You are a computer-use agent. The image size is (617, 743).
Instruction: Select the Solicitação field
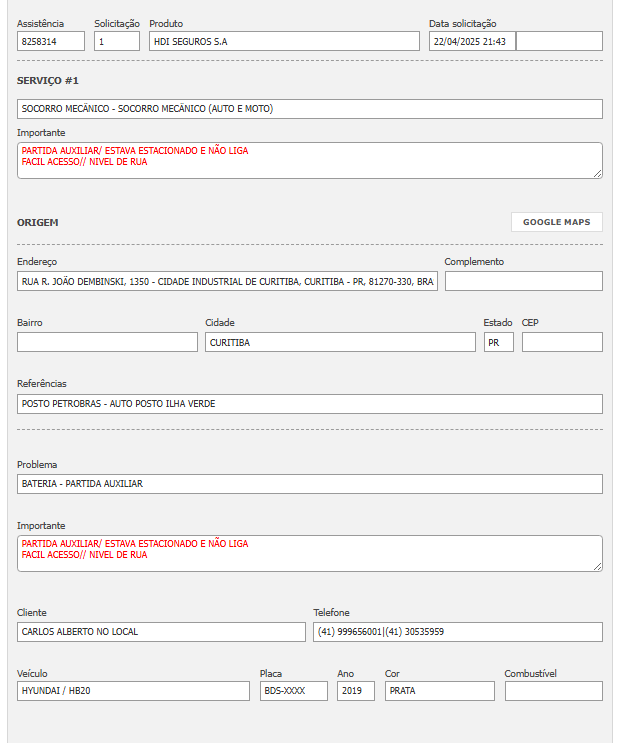[116, 41]
